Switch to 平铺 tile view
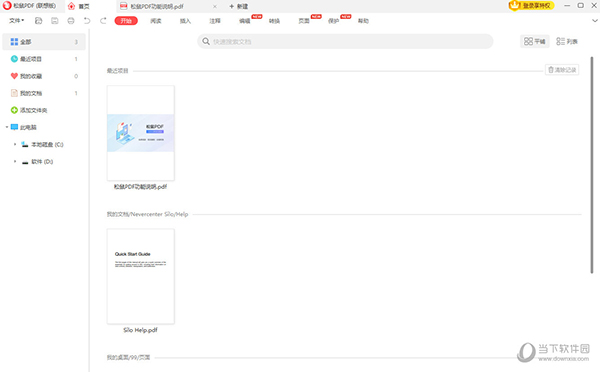The height and width of the screenshot is (372, 600). click(x=535, y=41)
